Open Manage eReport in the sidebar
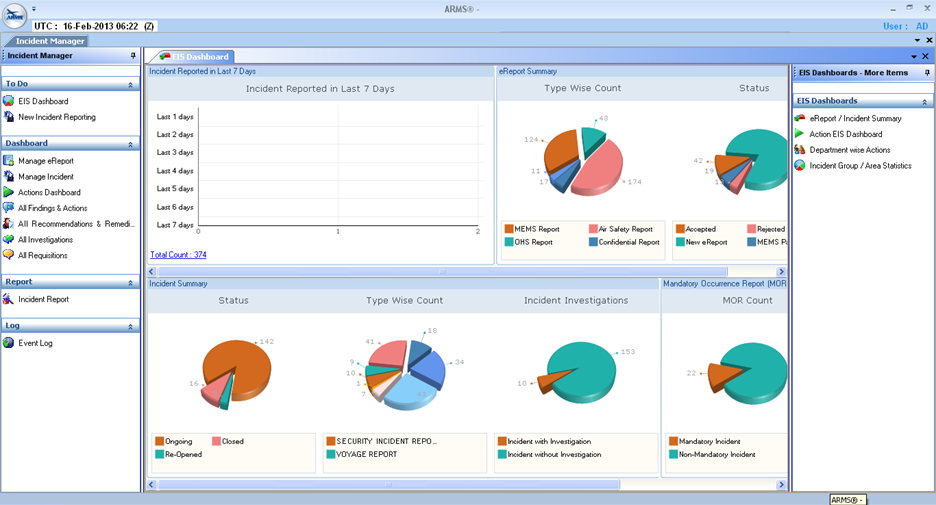The height and width of the screenshot is (505, 936). pos(45,161)
